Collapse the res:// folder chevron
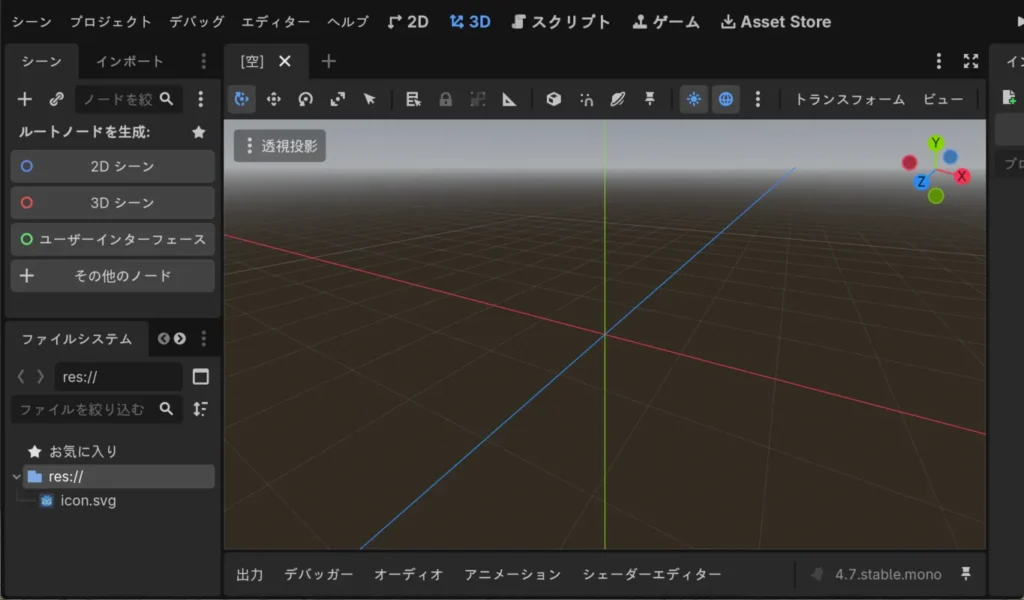The width and height of the screenshot is (1024, 600). coord(17,477)
